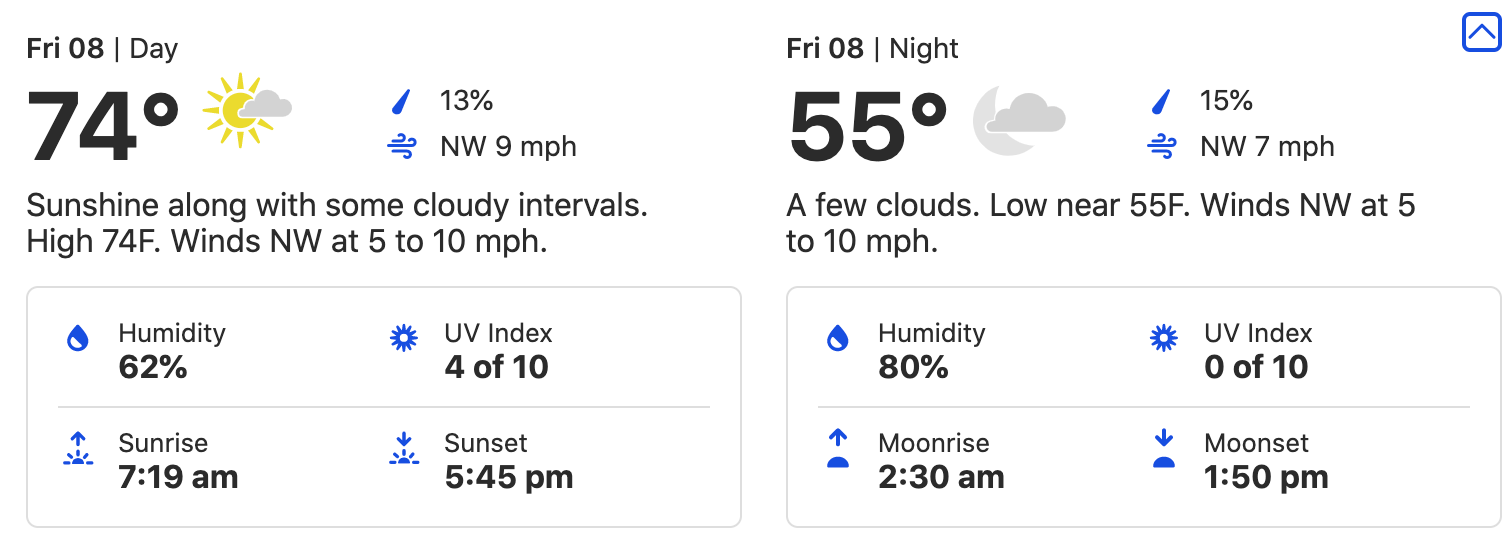Viewport: 1512px width, 544px height.
Task: Click the sunrise time 7:19 am
Action: coord(178,477)
